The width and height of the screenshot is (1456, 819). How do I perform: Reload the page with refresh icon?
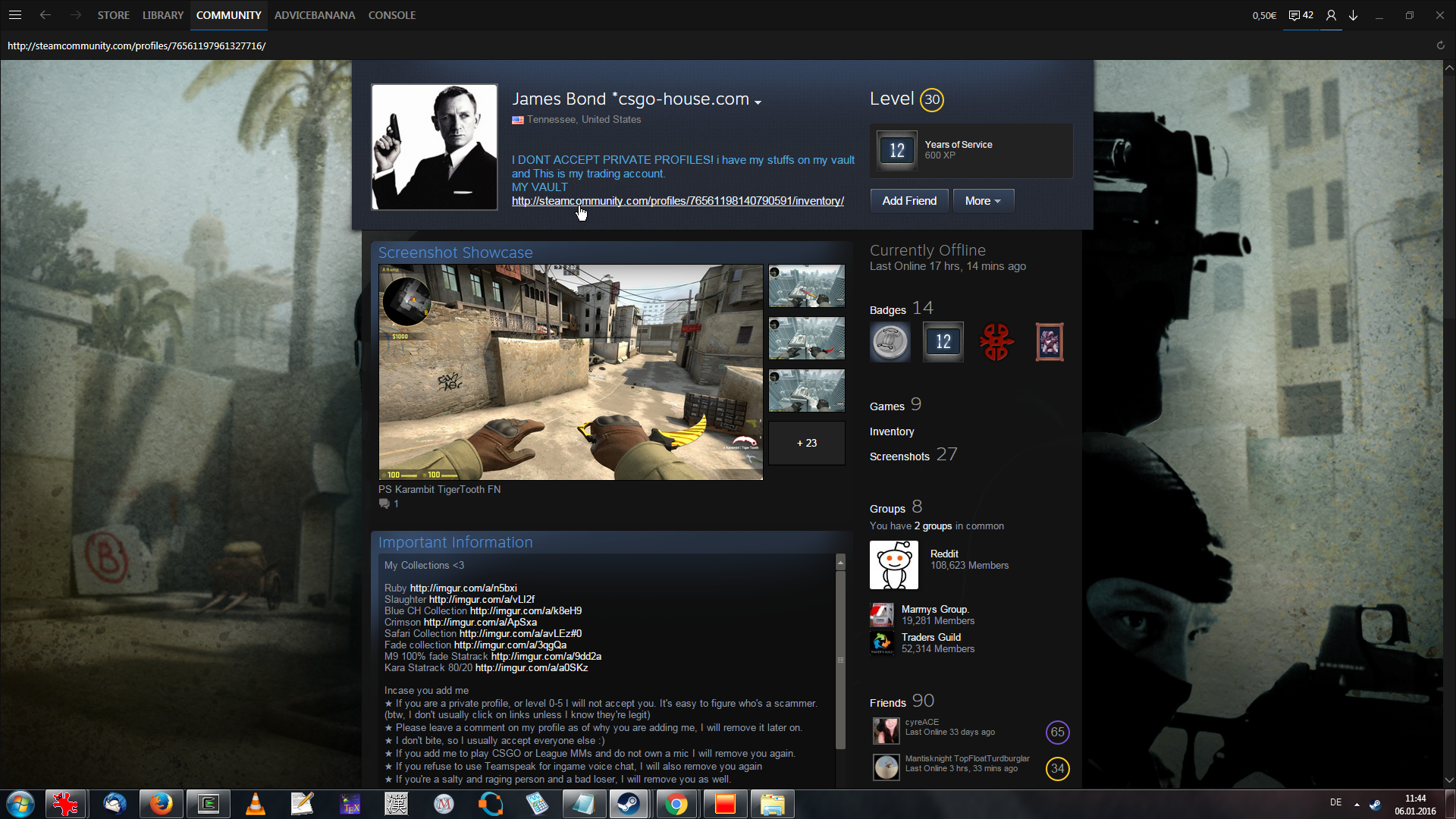click(1440, 45)
